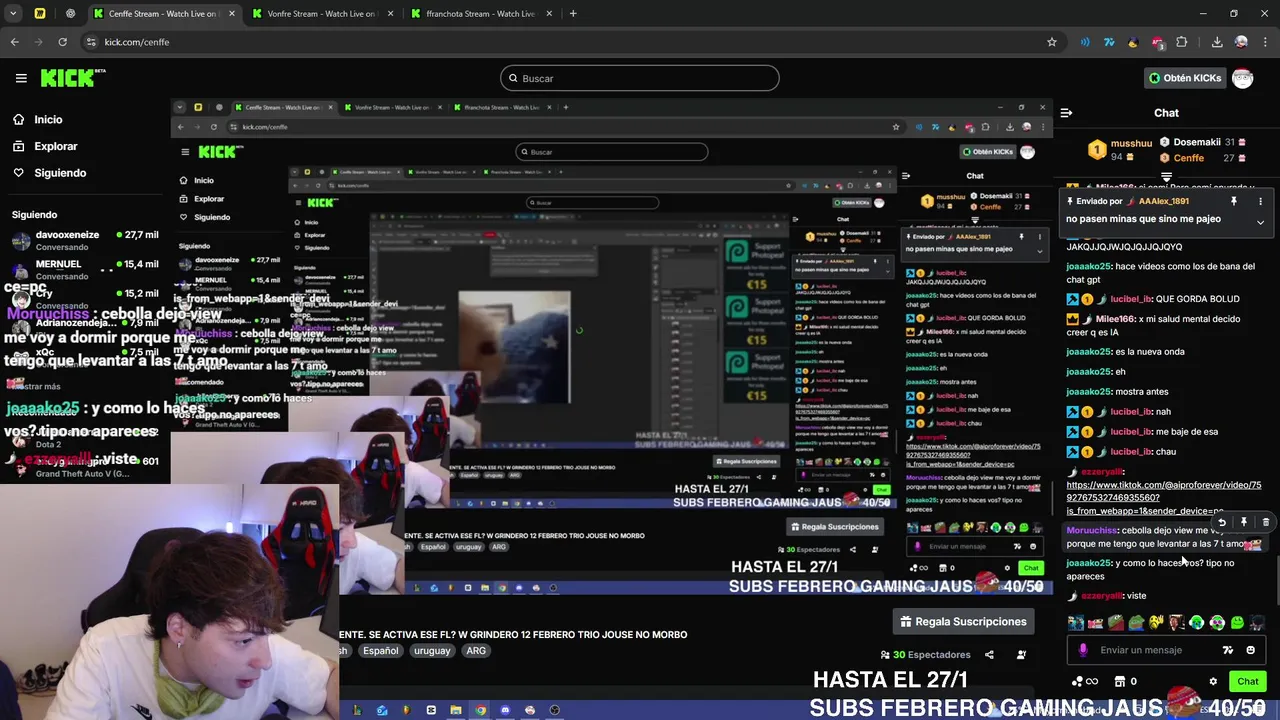The width and height of the screenshot is (1280, 720).
Task: Open the pinned message three-dot menu
Action: pyautogui.click(x=1260, y=201)
